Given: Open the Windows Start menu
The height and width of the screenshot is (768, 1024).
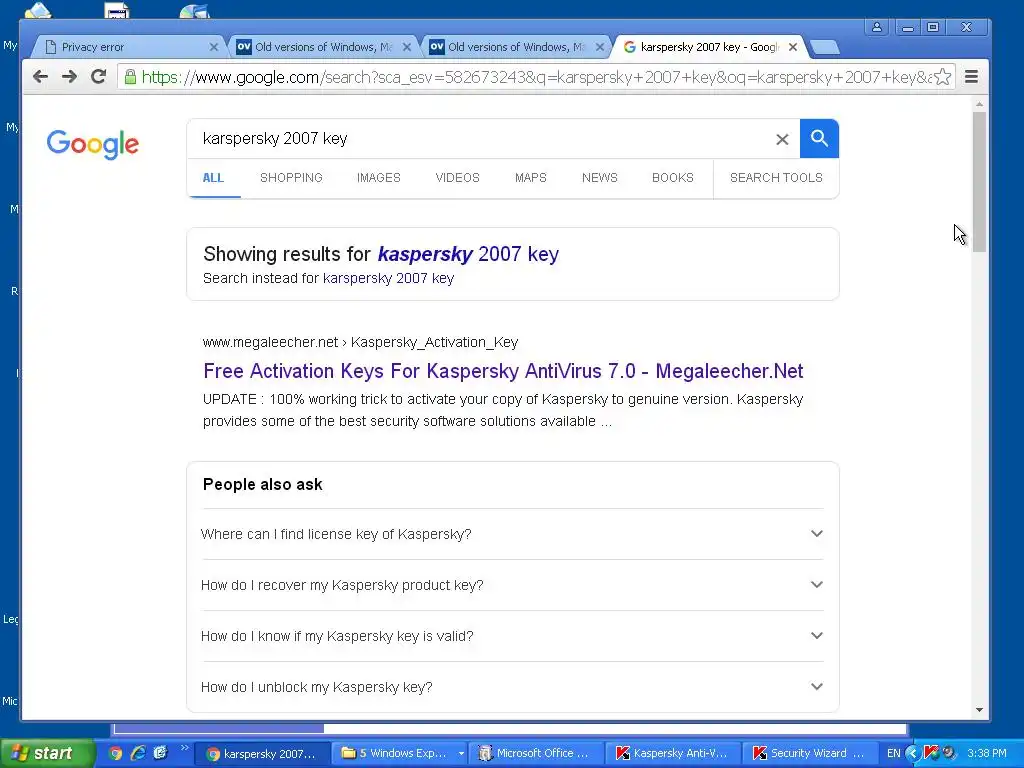Looking at the screenshot, I should point(46,753).
